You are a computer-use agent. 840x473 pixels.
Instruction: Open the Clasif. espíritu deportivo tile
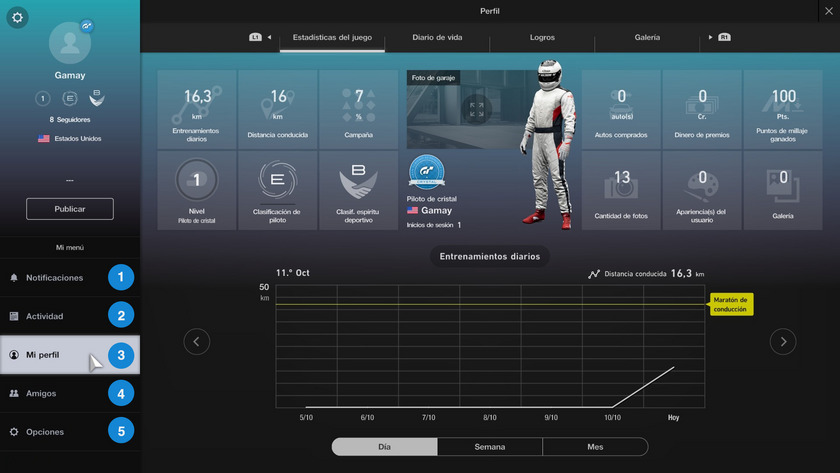(358, 190)
